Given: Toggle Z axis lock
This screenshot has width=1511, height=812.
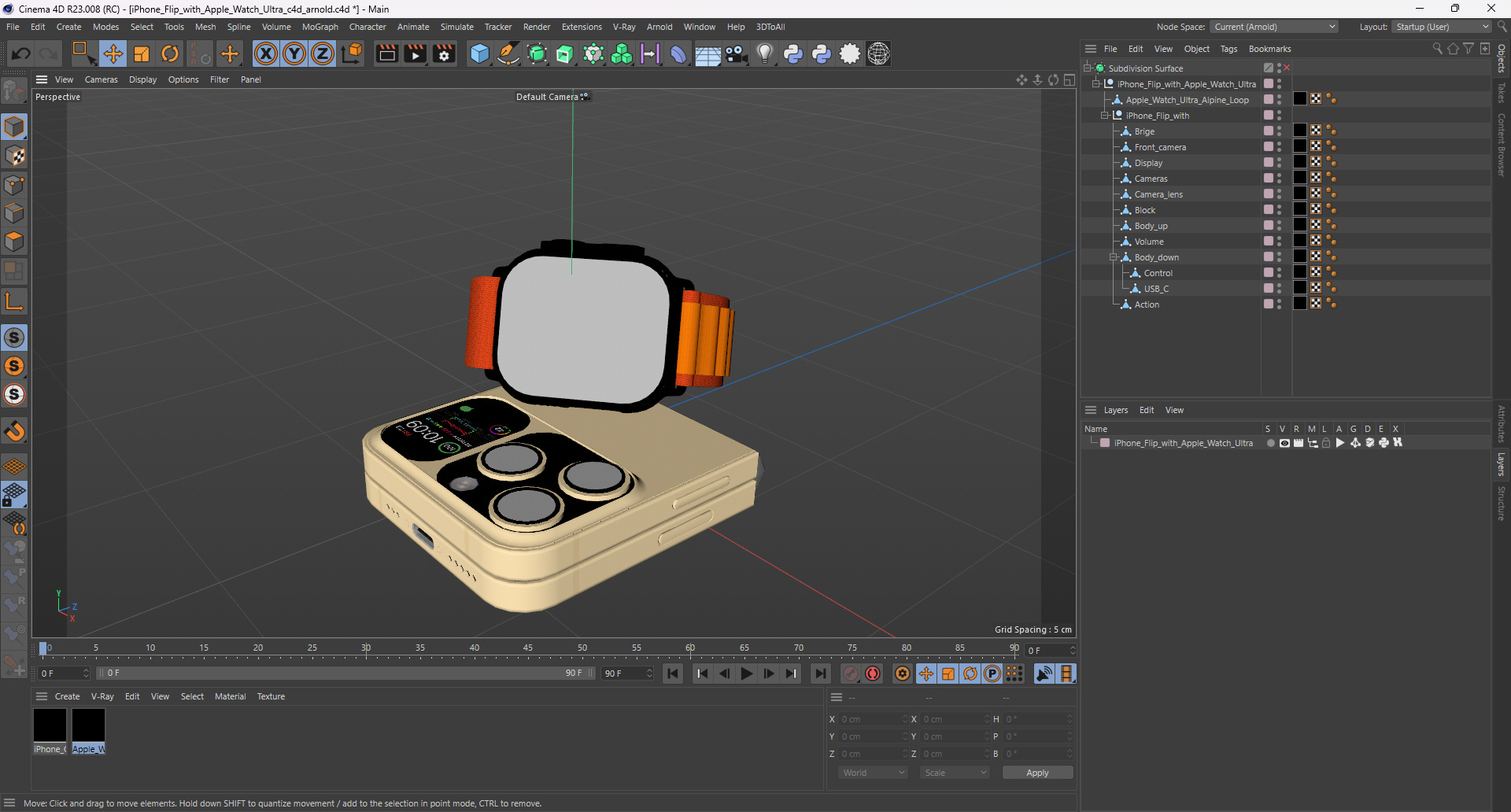Looking at the screenshot, I should [323, 54].
